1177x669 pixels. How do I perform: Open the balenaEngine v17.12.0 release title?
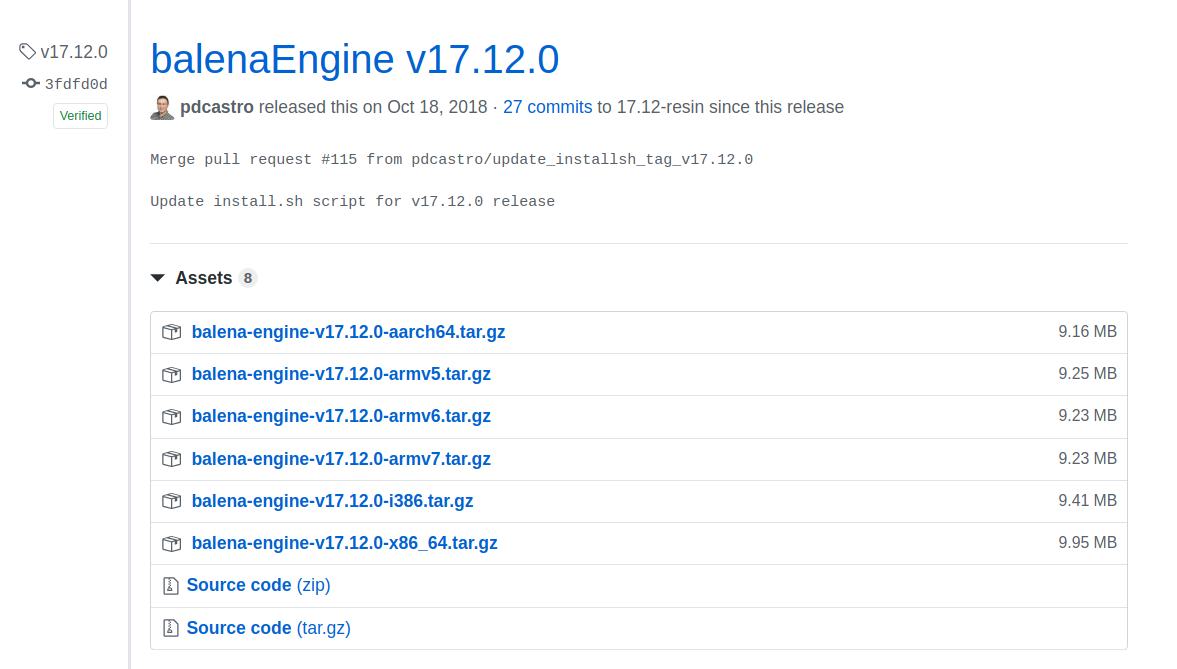(x=354, y=59)
